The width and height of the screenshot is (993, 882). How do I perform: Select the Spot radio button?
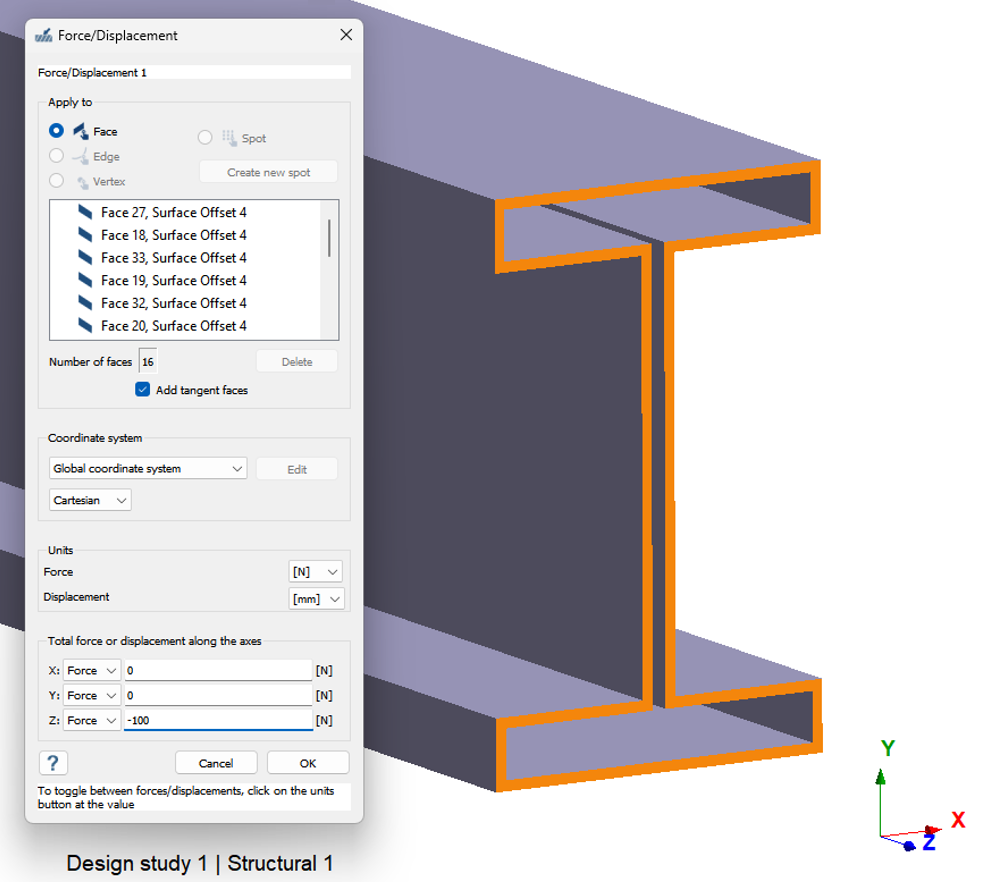[x=205, y=138]
